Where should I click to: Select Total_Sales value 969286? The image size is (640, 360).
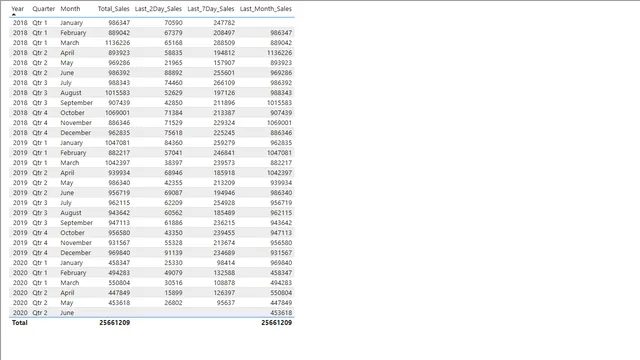click(119, 63)
